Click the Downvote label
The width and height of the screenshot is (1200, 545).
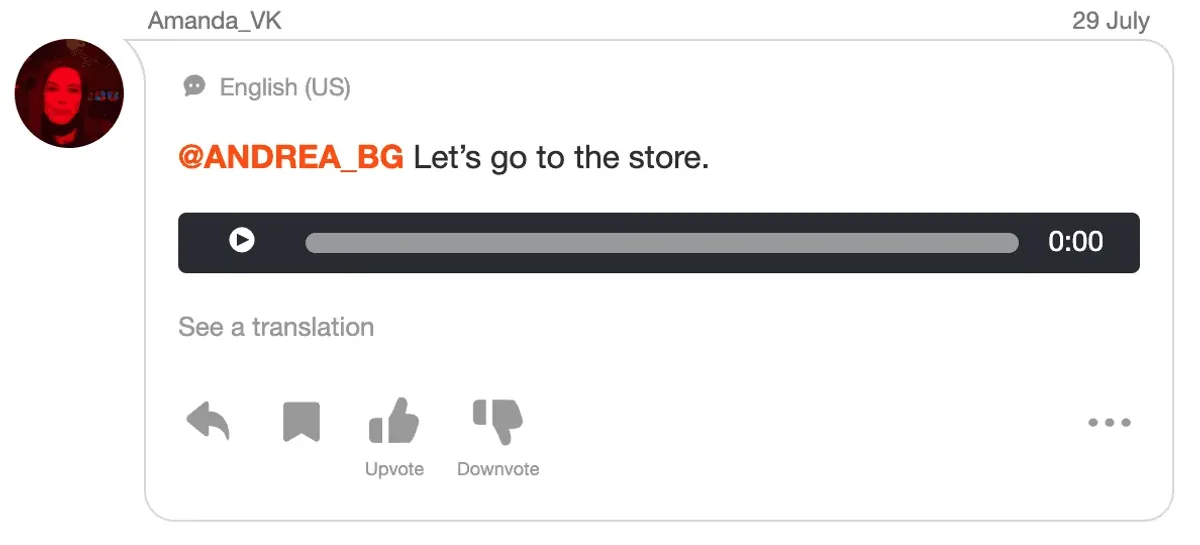[498, 469]
